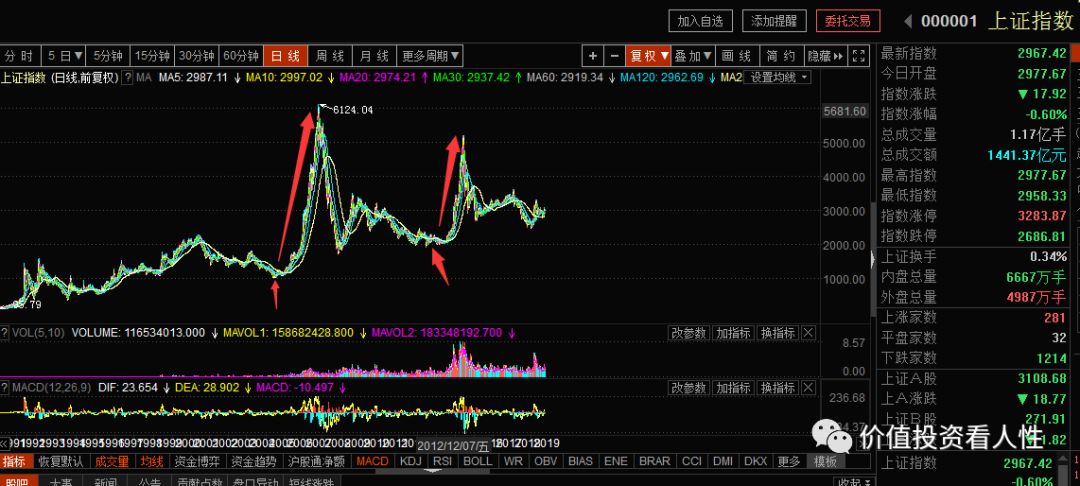
Task: Toggle the MACD indicator button
Action: click(372, 461)
